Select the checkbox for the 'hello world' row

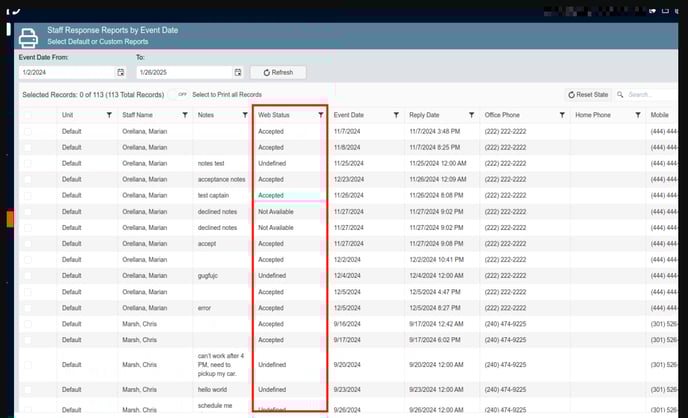pos(28,389)
